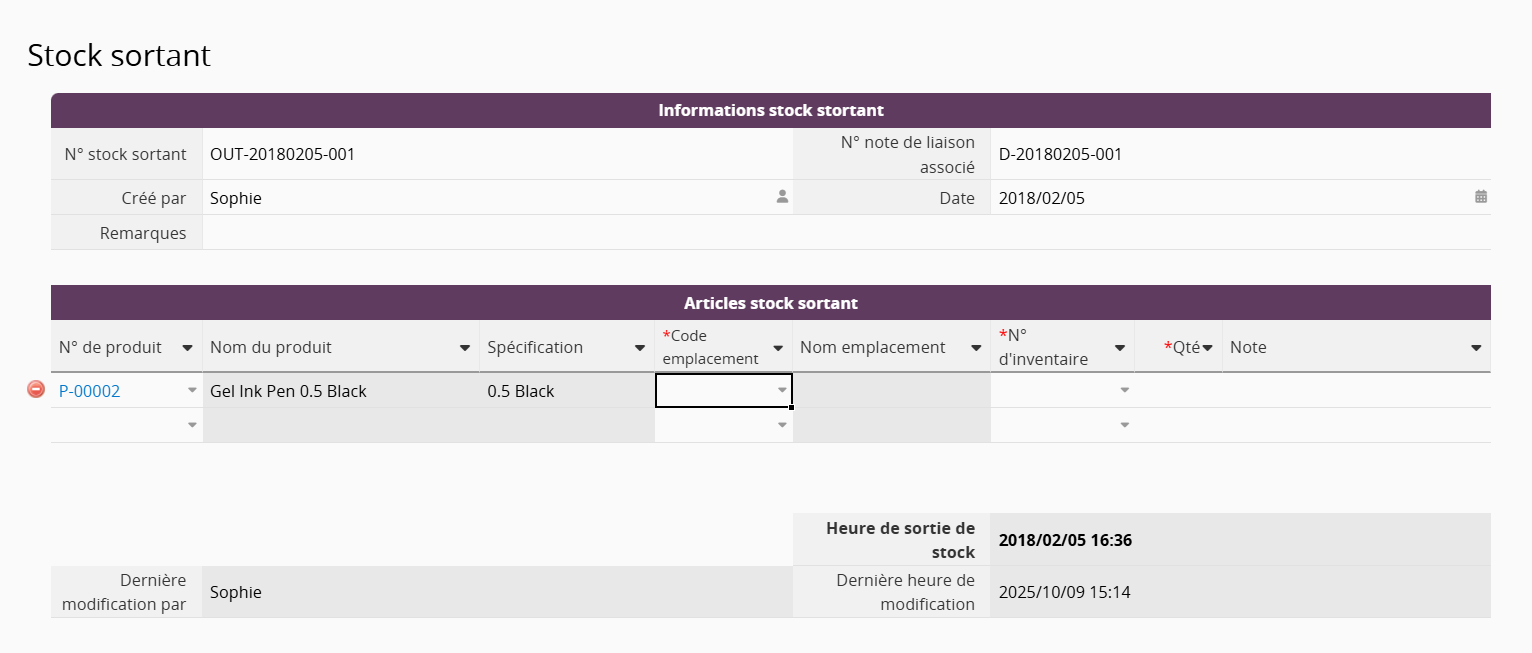Select the D-20180205-001 associated note field
1532x653 pixels.
click(1060, 154)
